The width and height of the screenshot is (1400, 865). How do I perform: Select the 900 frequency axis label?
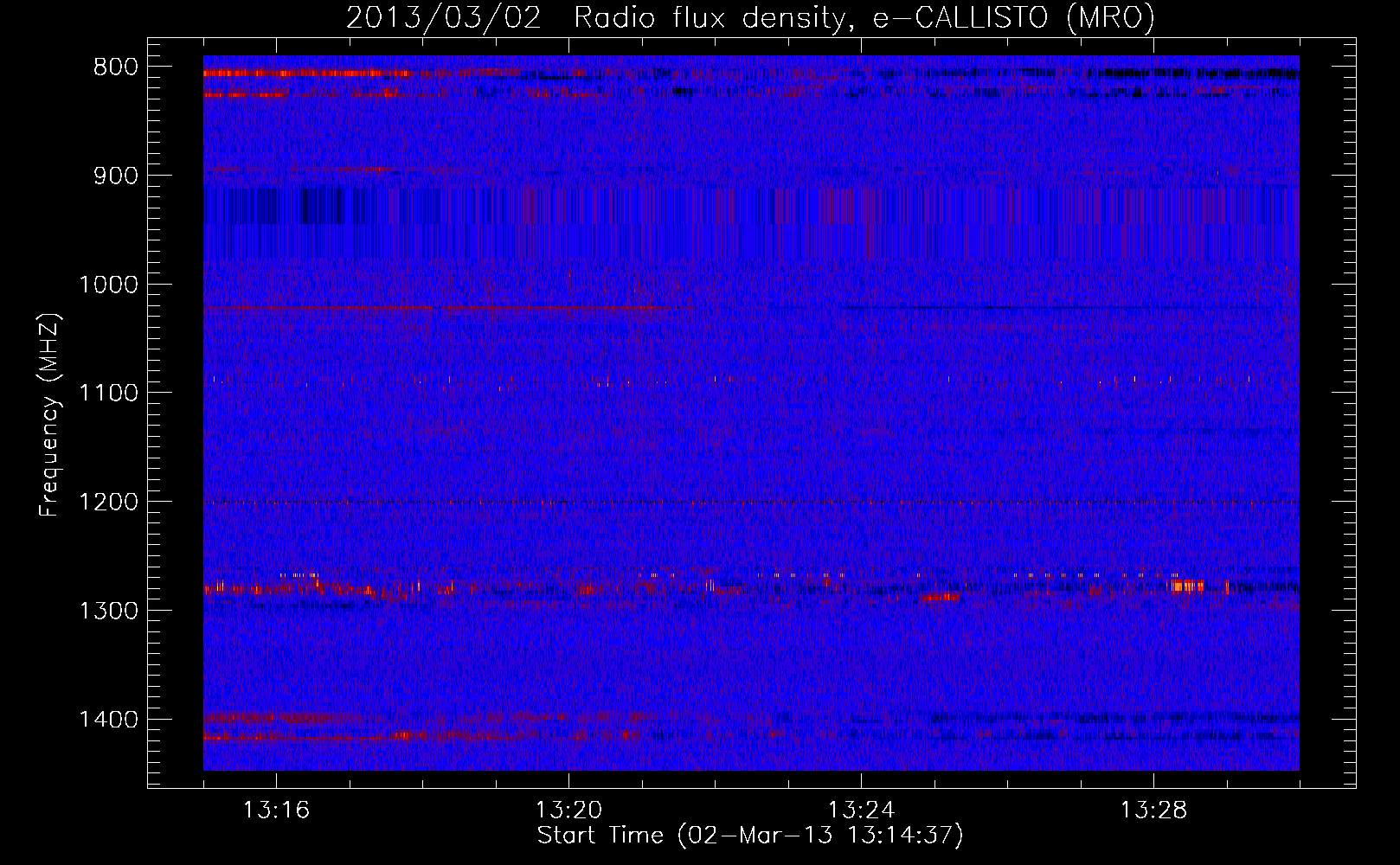click(x=114, y=176)
